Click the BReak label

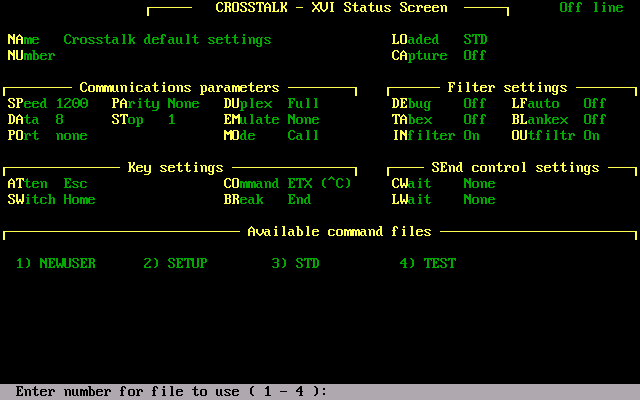pos(244,200)
